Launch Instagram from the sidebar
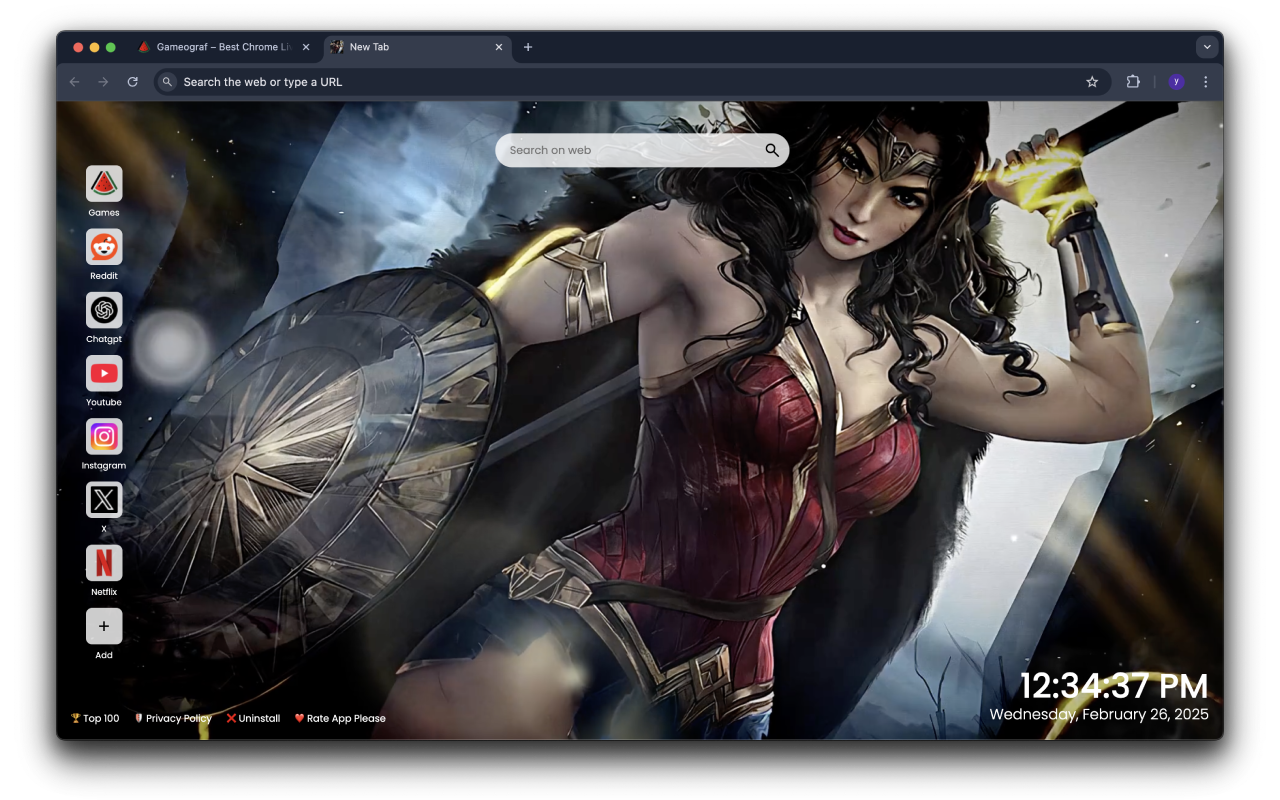The height and width of the screenshot is (800, 1280). pyautogui.click(x=104, y=437)
